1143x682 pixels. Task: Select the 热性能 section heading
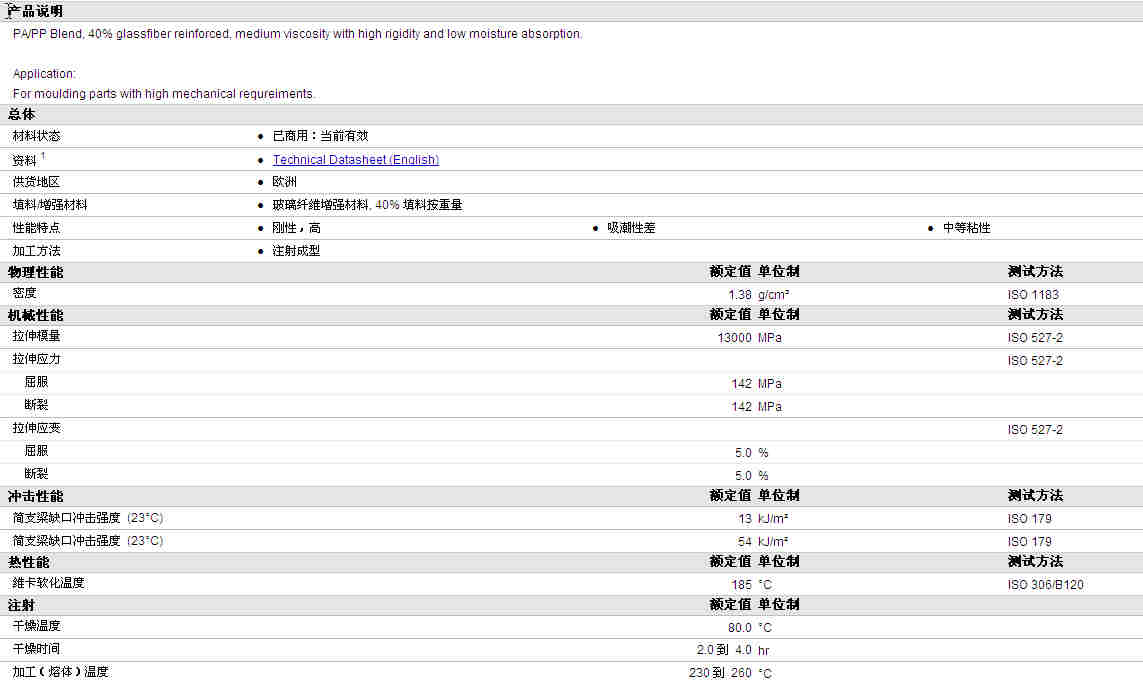tap(28, 562)
